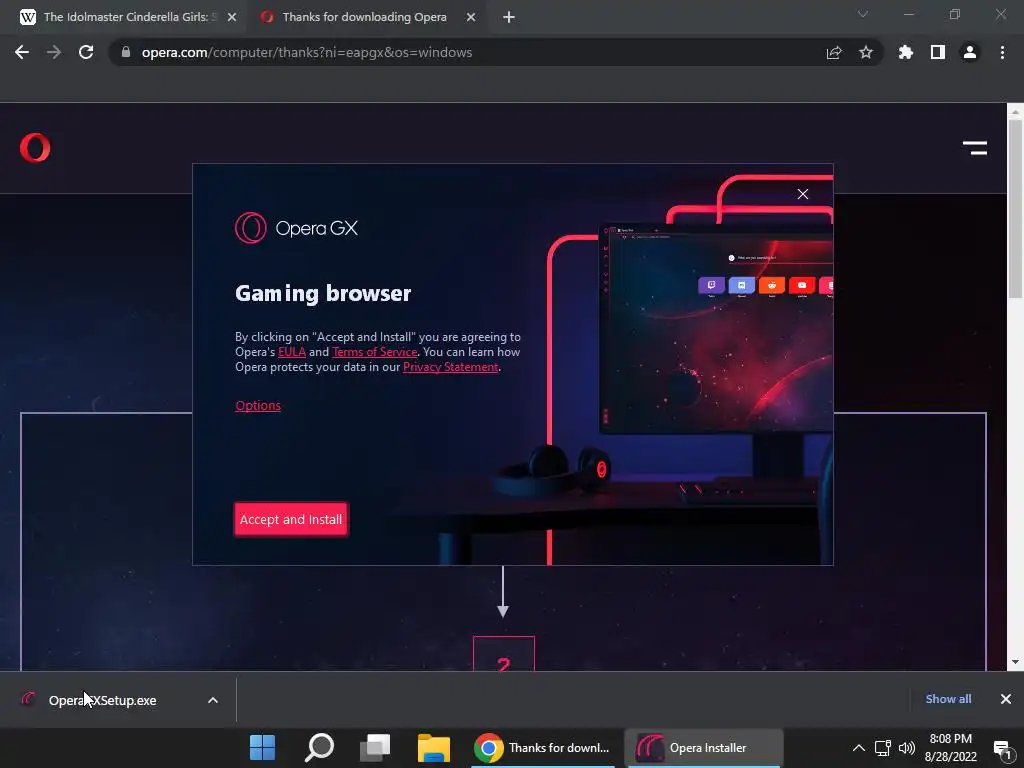Click the page vertical scrollbar thumb

(x=1016, y=209)
